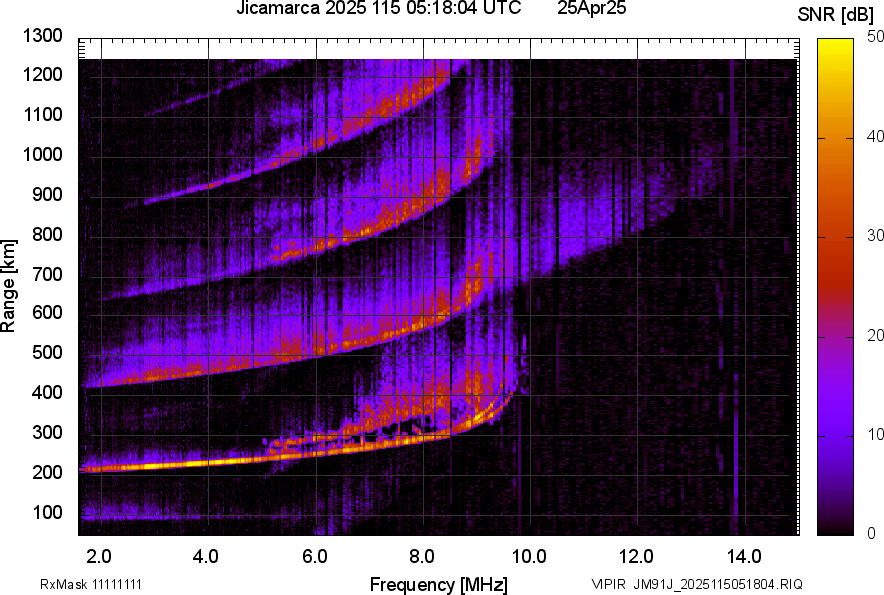Viewport: 884px width, 595px height.
Task: Click the orange 40 dB band of colorbar
Action: 836,138
